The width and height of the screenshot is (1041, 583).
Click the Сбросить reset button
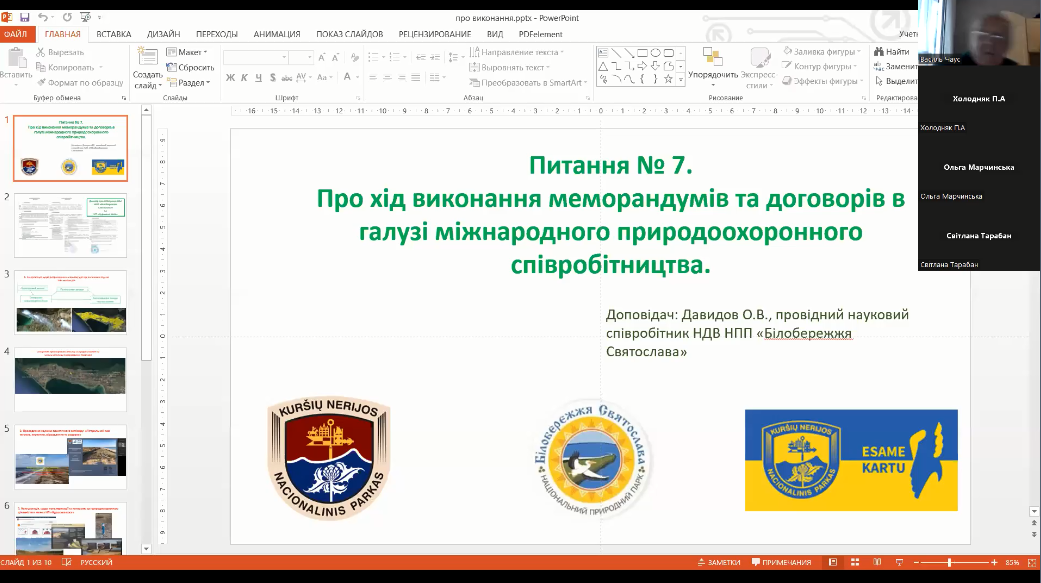tap(190, 67)
